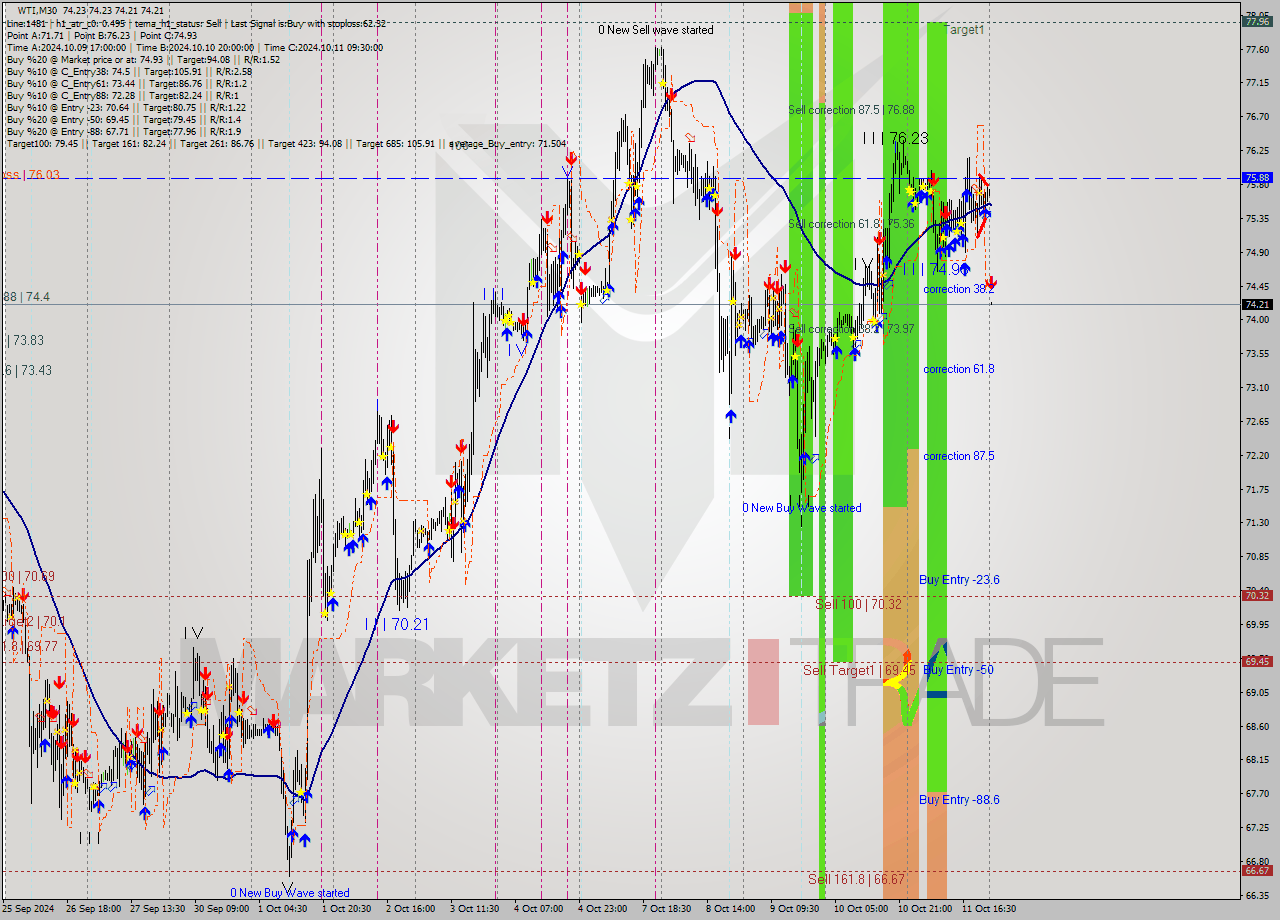Screen dimensions: 1280x920
Task: Click the 'I I I 76.23' wave label
Action: coord(895,139)
